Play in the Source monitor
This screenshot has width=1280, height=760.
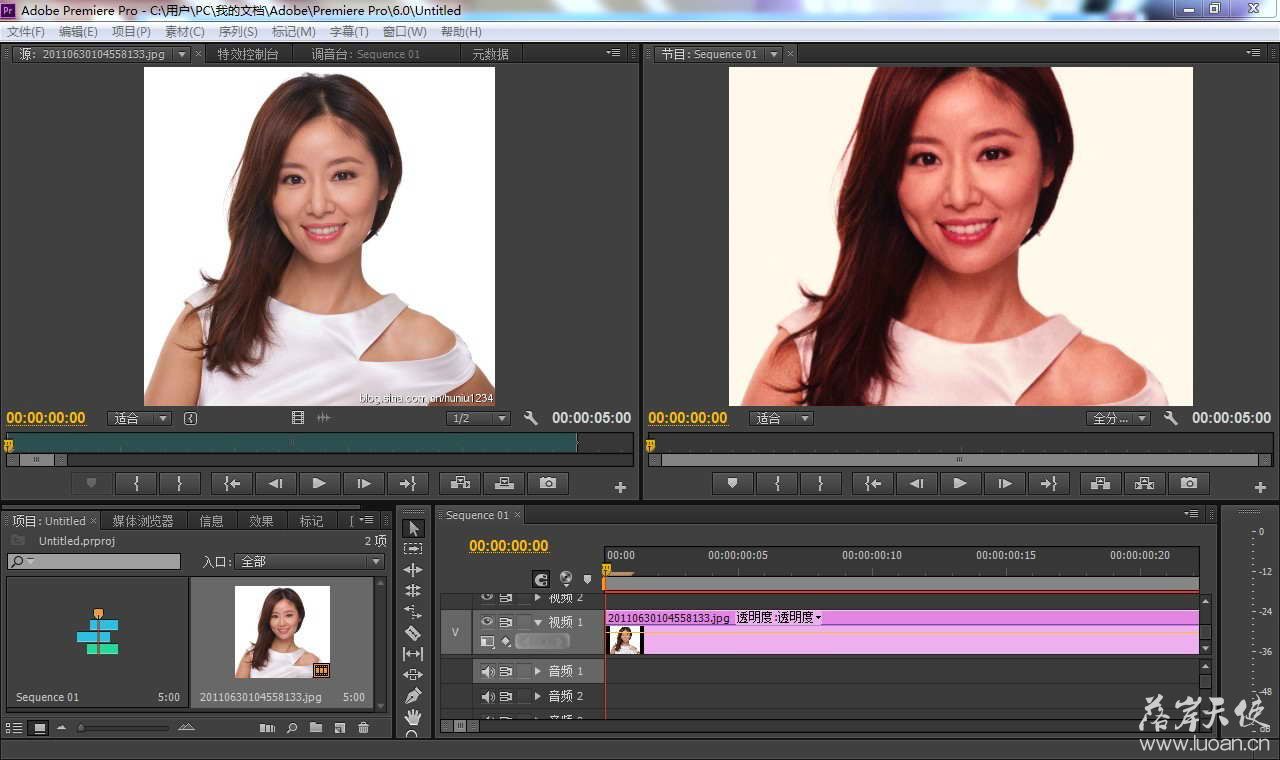click(319, 483)
